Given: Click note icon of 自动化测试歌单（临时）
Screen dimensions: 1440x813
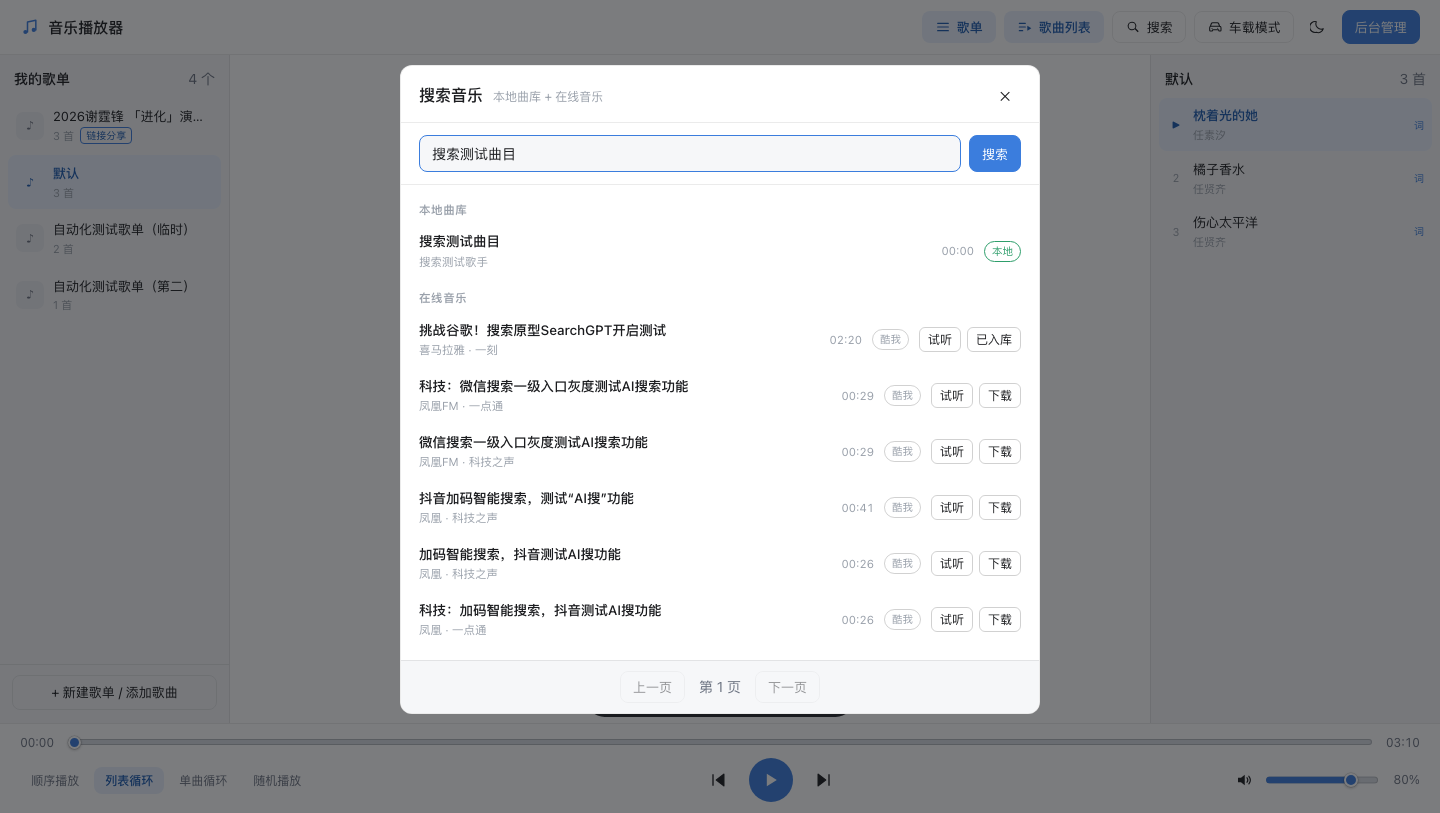Looking at the screenshot, I should [30, 238].
